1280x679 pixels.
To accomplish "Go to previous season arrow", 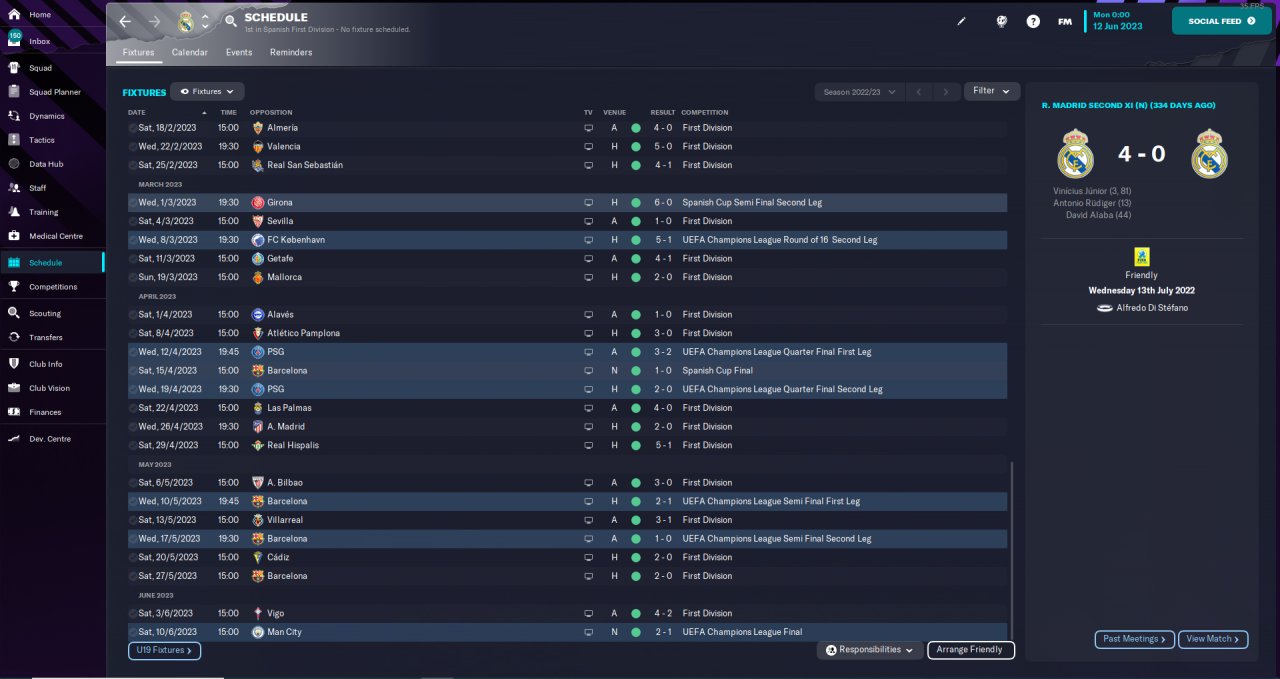I will click(x=919, y=91).
